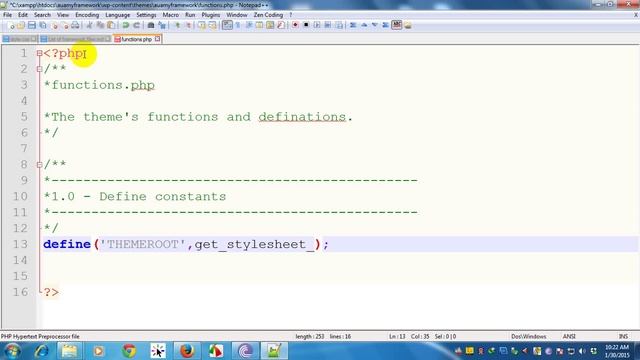Stop macro recording with black square

[306, 25]
